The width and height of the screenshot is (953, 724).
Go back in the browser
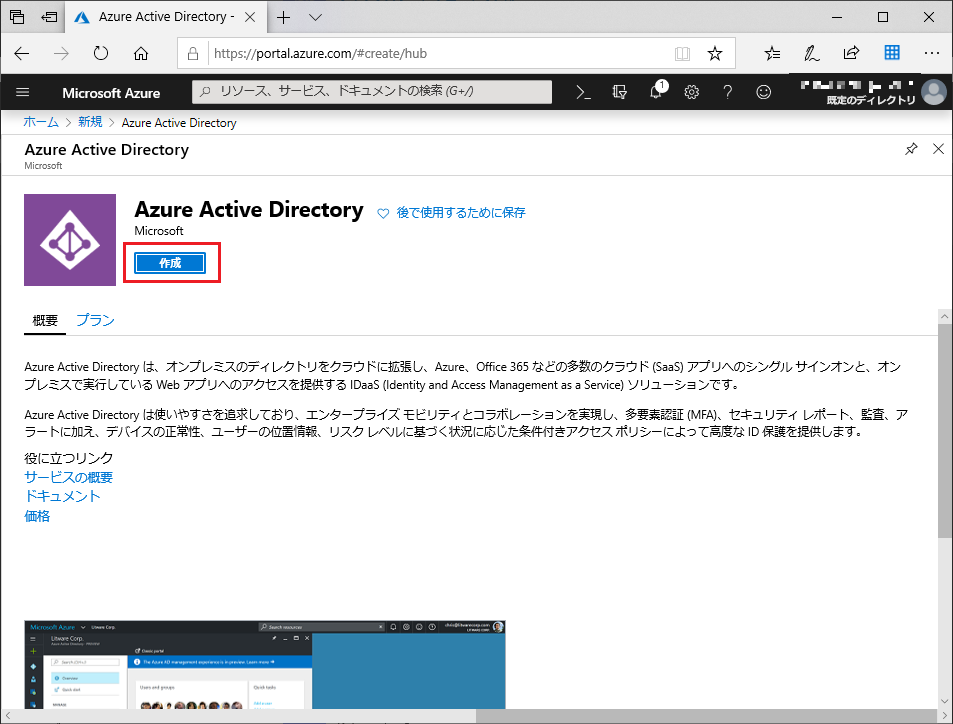coord(22,53)
